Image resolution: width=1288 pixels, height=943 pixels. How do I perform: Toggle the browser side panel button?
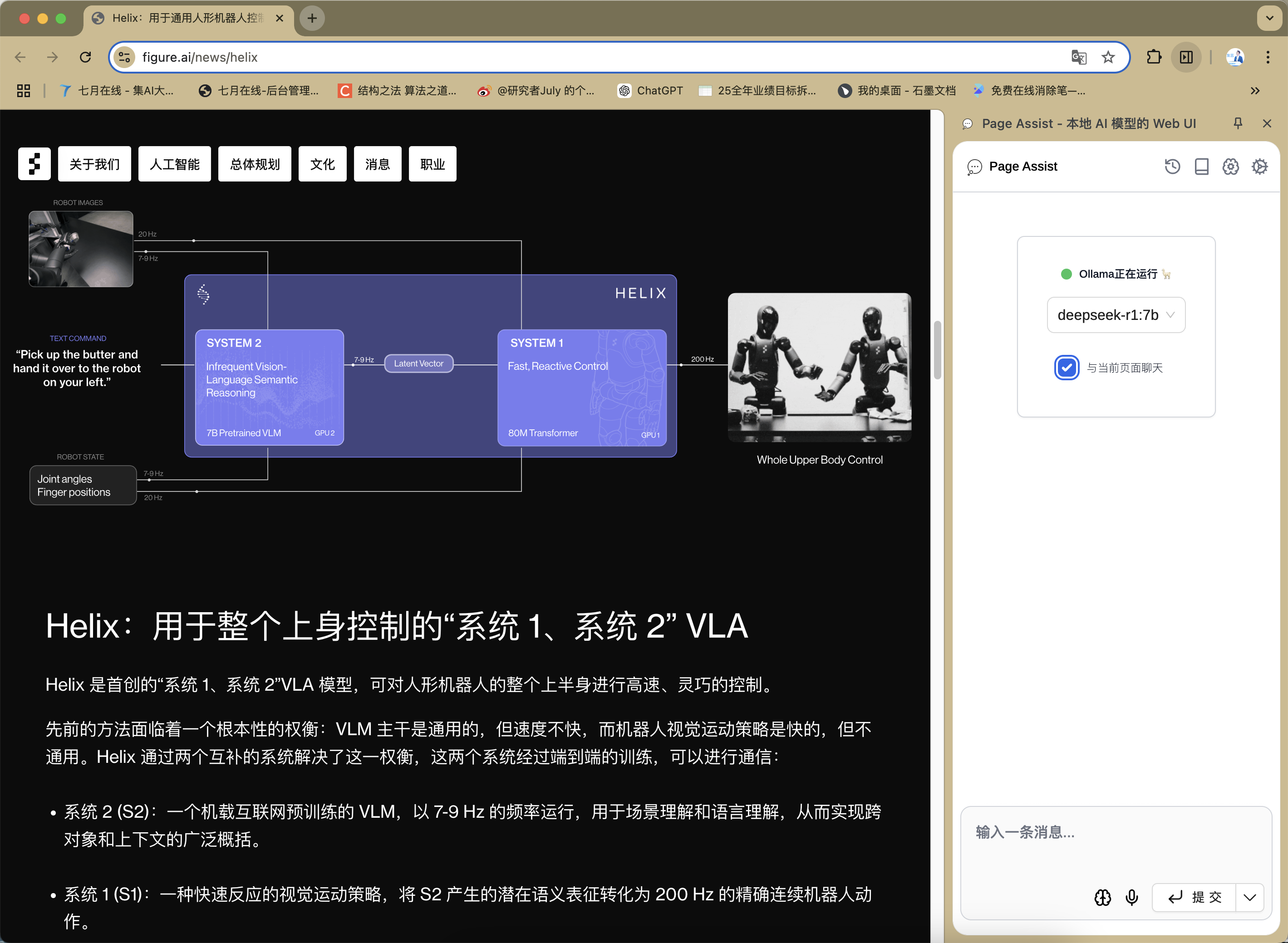click(x=1186, y=57)
